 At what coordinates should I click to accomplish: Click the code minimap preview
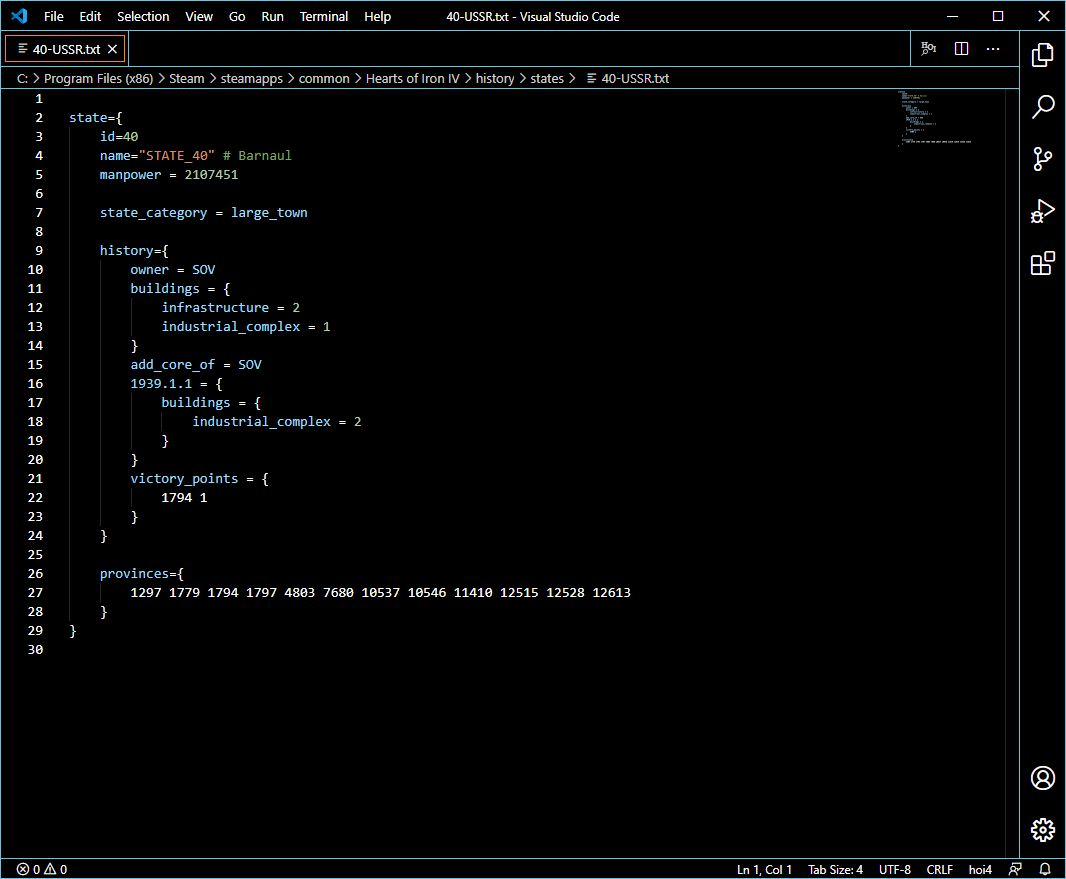(935, 118)
